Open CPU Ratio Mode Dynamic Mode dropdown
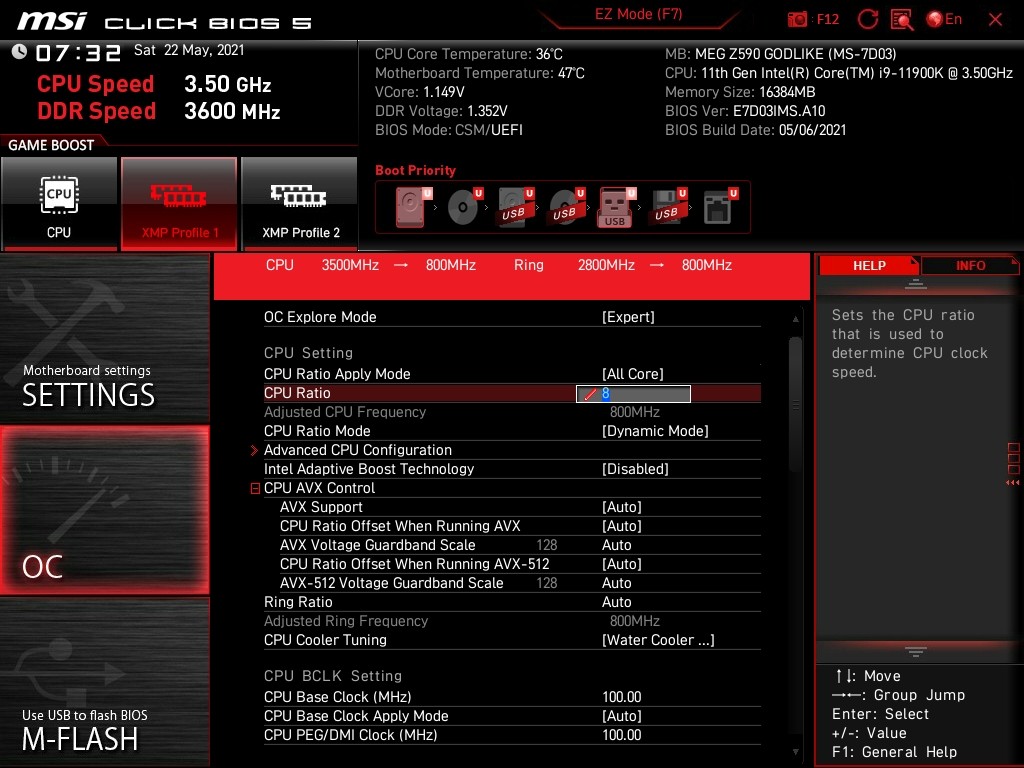This screenshot has width=1024, height=768. pos(654,431)
